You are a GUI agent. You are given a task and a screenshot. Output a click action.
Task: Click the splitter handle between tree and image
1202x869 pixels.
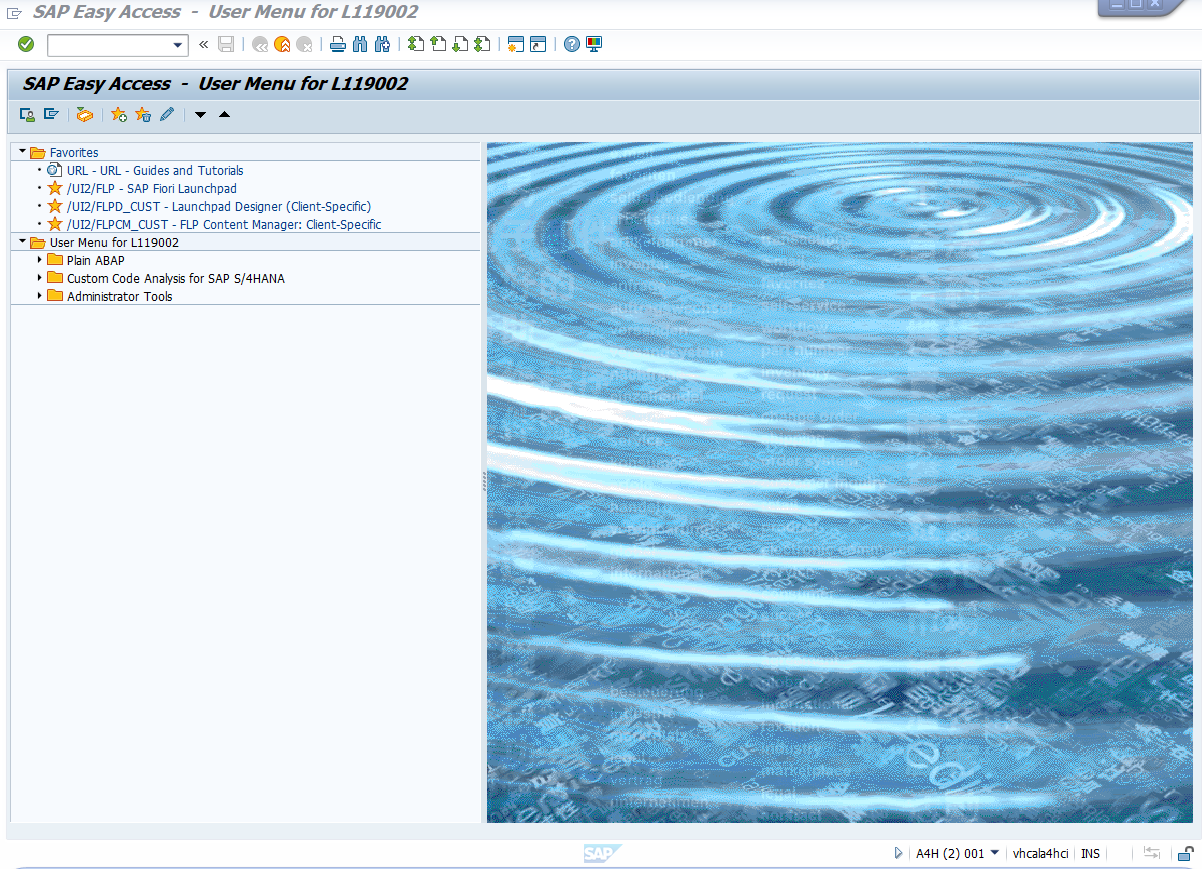pos(484,482)
